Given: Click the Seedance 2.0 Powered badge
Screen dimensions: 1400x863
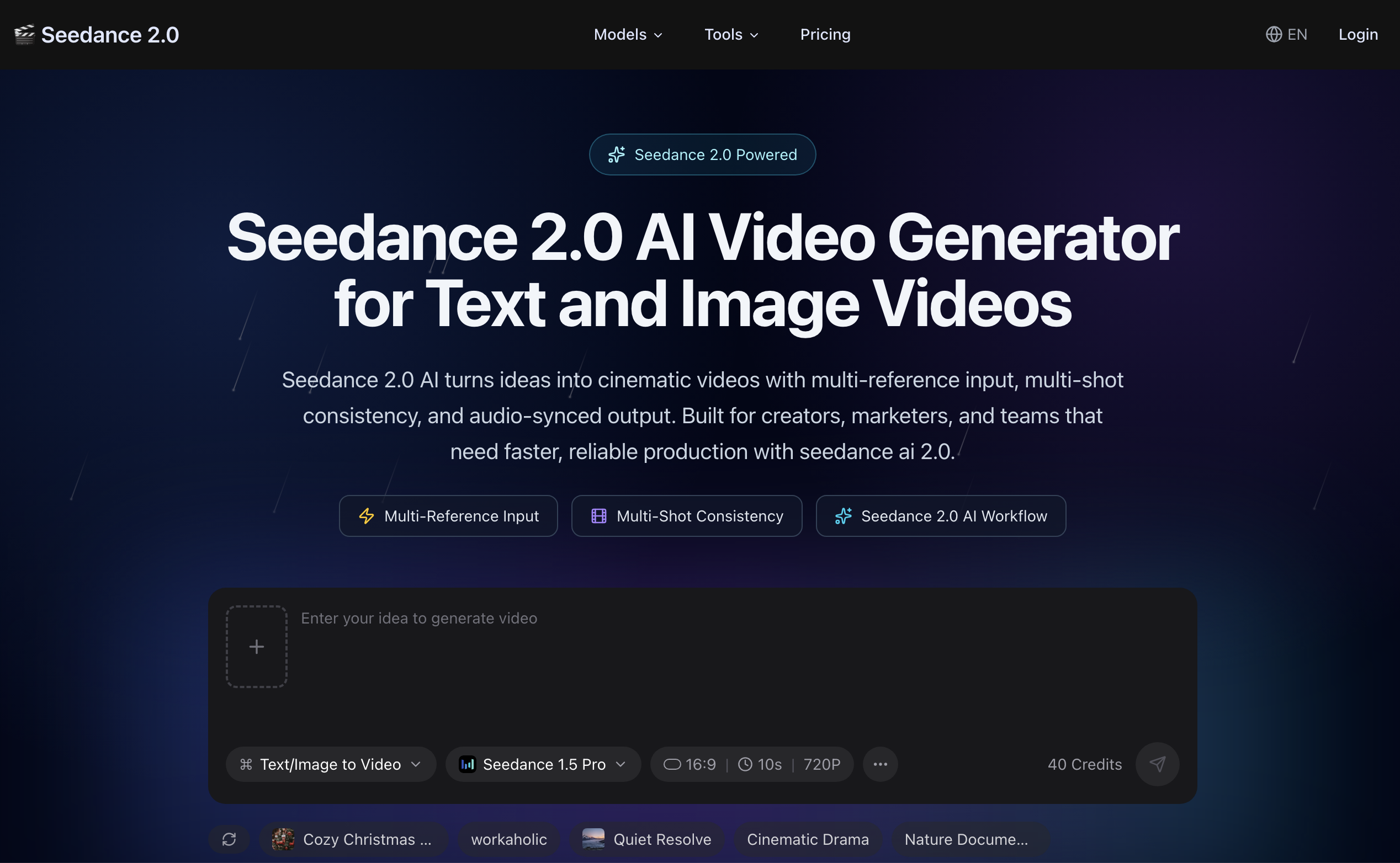Looking at the screenshot, I should click(x=702, y=154).
